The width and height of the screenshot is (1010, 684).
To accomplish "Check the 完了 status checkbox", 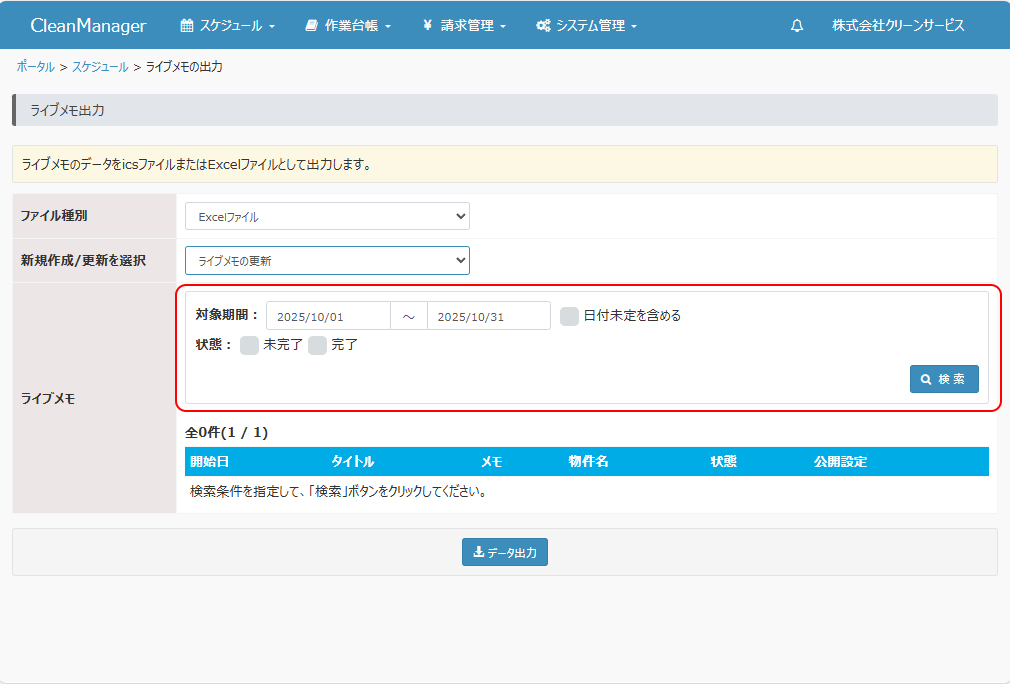I will point(317,345).
